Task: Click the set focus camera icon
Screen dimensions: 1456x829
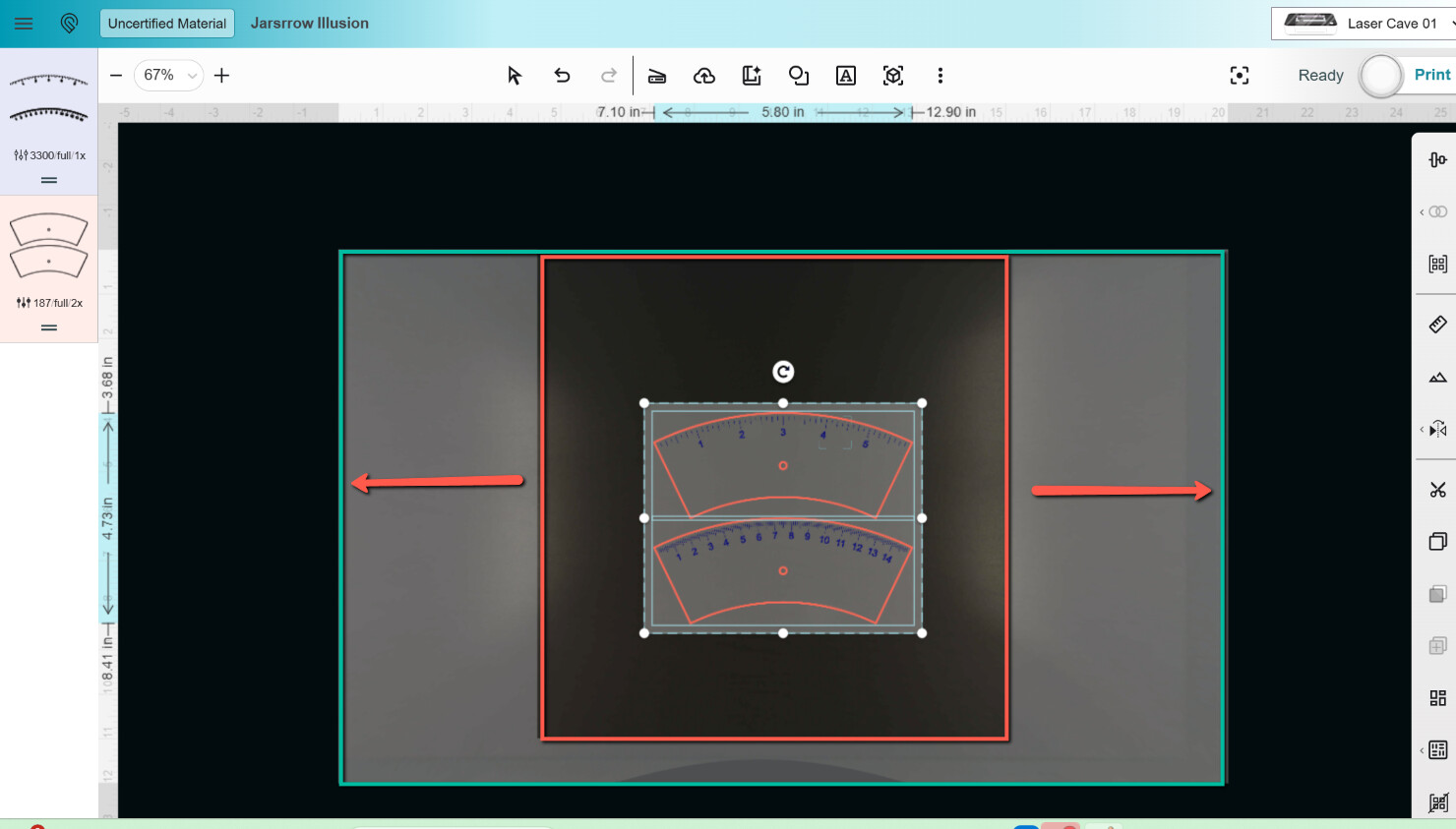Action: 1239,76
